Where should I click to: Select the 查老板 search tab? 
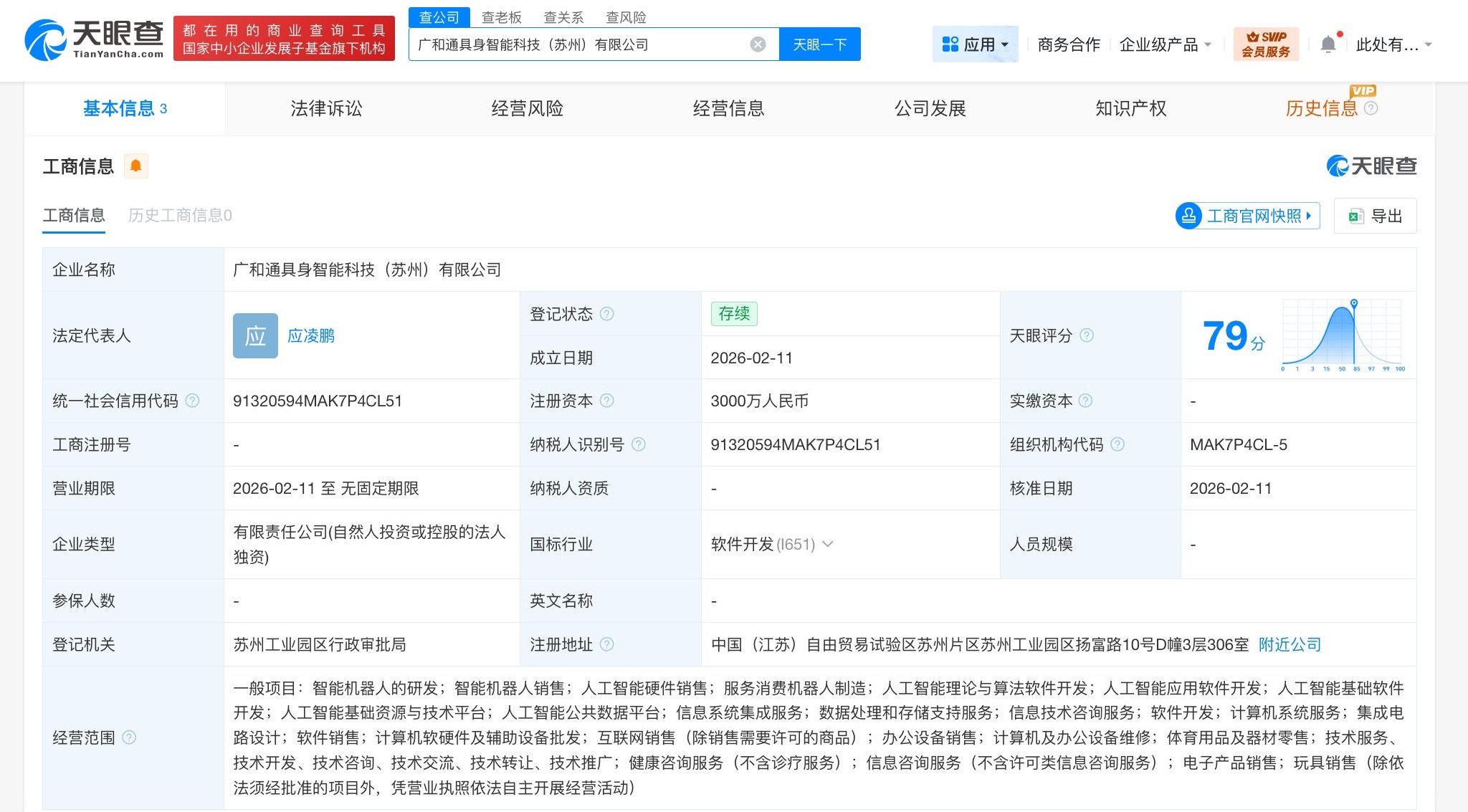[x=501, y=17]
